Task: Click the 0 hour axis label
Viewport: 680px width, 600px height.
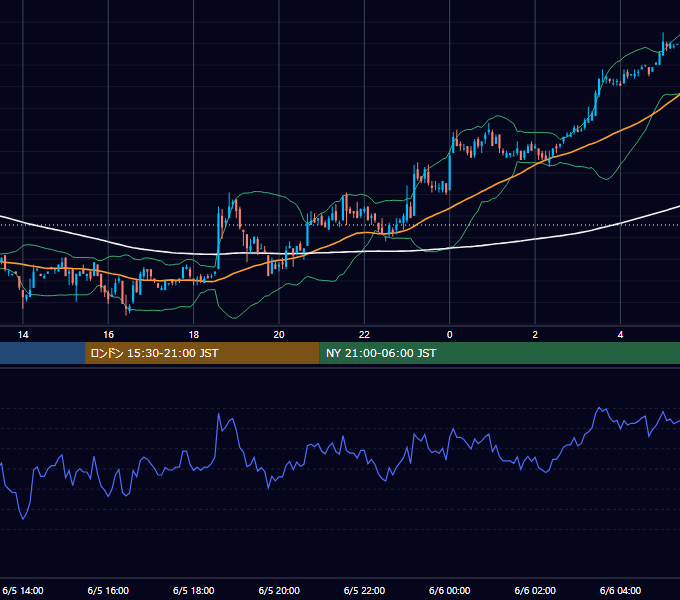Action: click(450, 335)
